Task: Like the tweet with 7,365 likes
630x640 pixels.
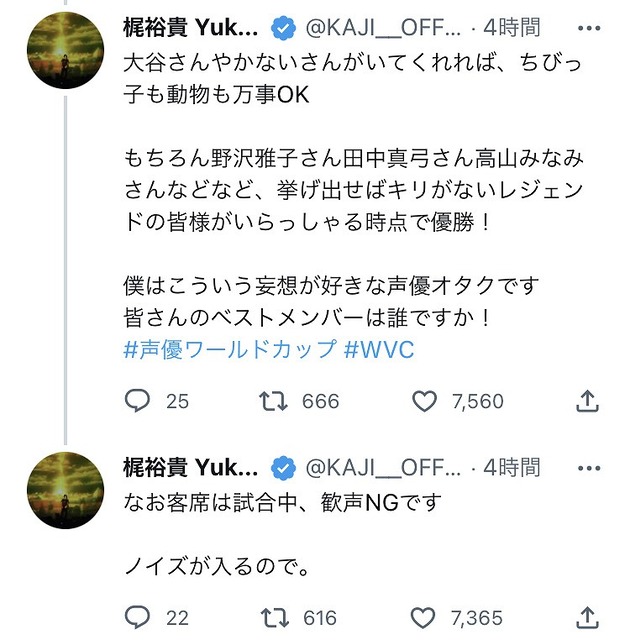Action: (425, 617)
